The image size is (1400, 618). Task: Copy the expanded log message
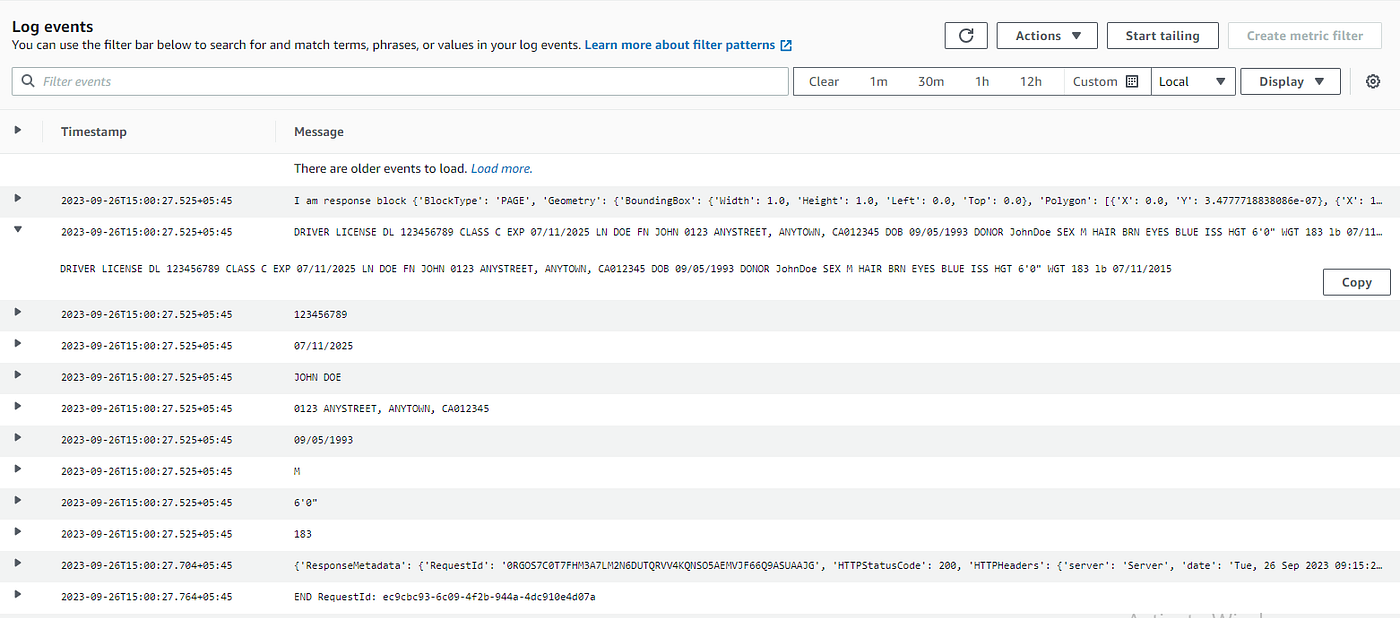[x=1356, y=283]
